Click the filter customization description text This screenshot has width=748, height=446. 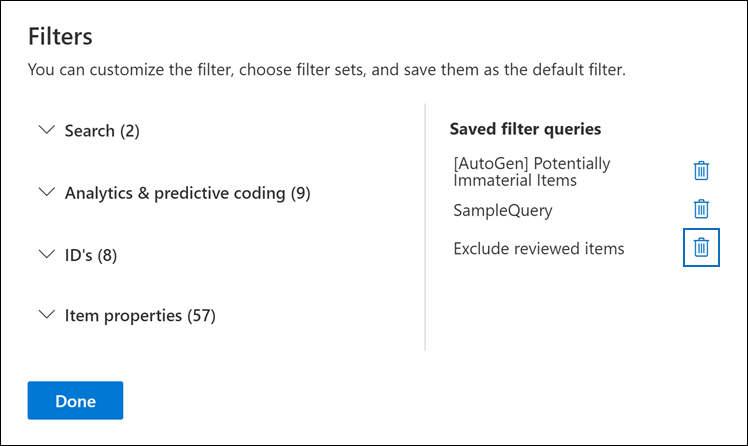coord(326,70)
